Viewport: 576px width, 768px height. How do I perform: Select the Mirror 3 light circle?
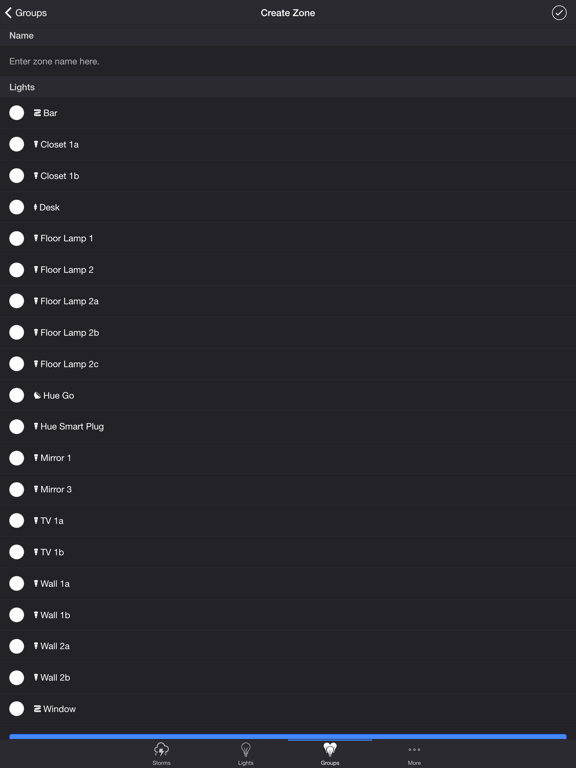[x=17, y=489]
